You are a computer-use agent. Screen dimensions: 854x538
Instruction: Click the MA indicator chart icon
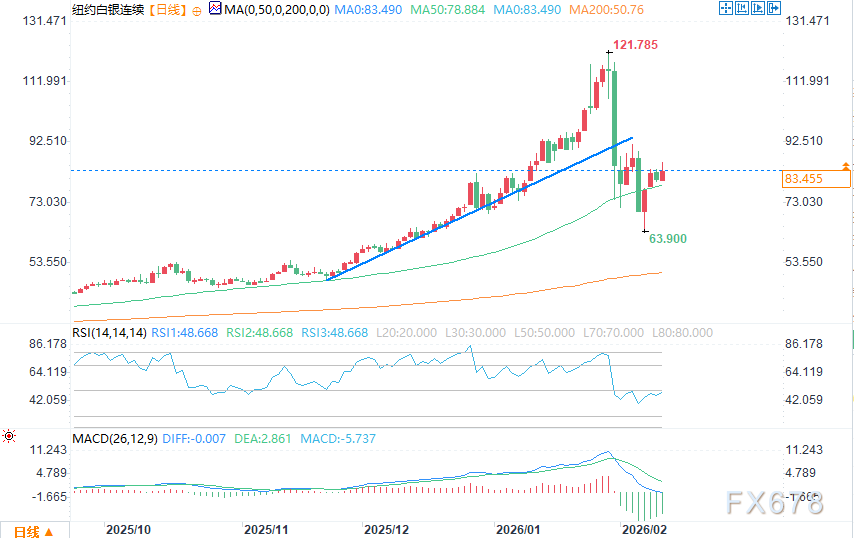point(215,10)
